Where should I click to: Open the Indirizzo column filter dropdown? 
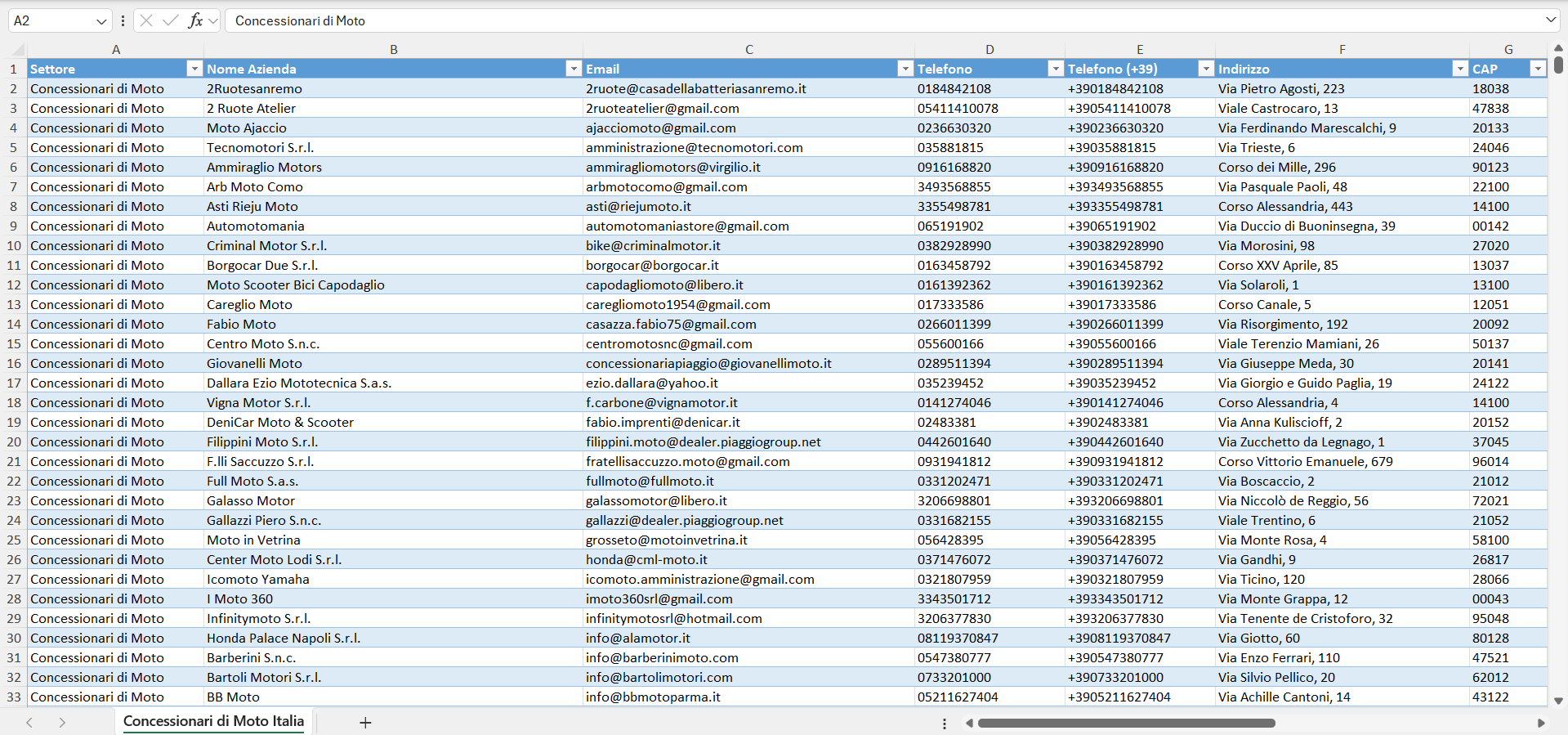click(x=1459, y=69)
